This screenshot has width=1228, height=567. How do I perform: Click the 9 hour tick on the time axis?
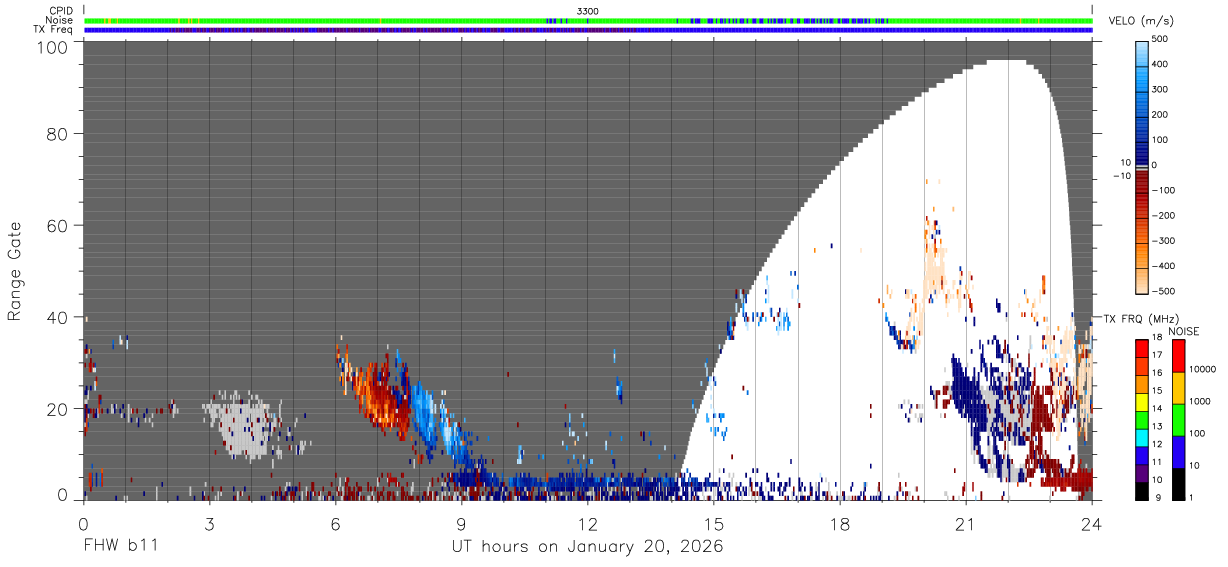coord(461,523)
